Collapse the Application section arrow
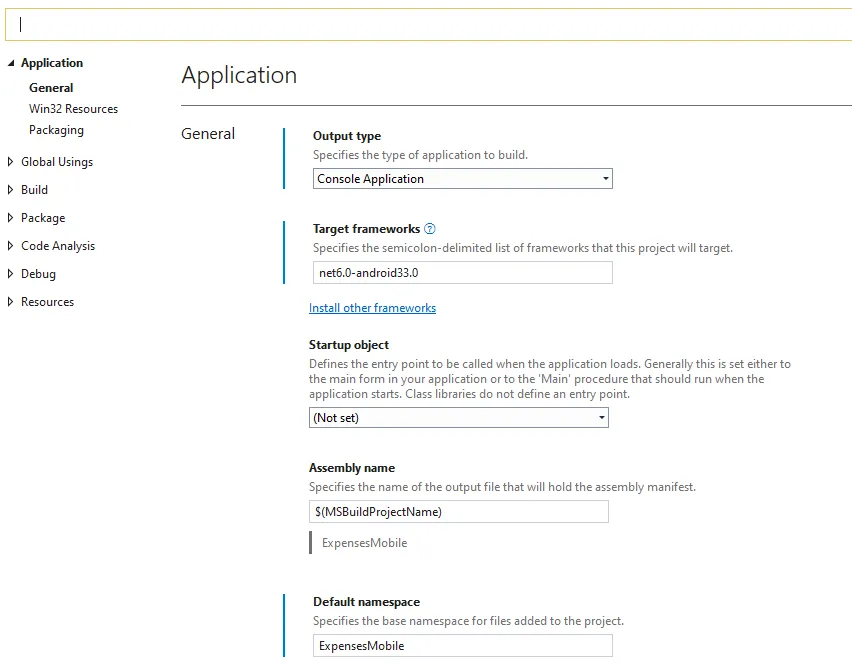The height and width of the screenshot is (668, 852). pos(11,63)
